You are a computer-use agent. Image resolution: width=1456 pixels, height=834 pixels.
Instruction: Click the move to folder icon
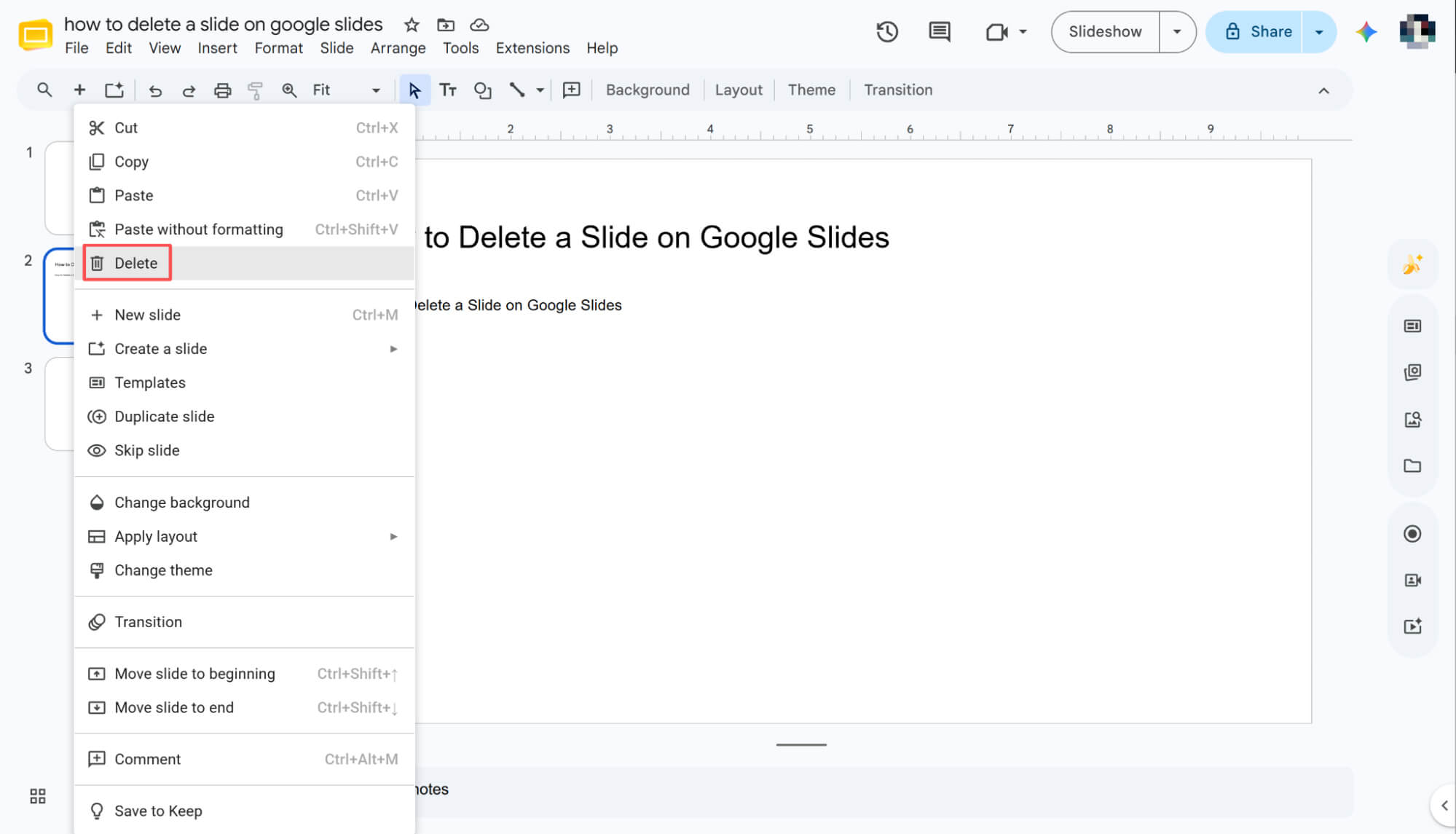[446, 25]
